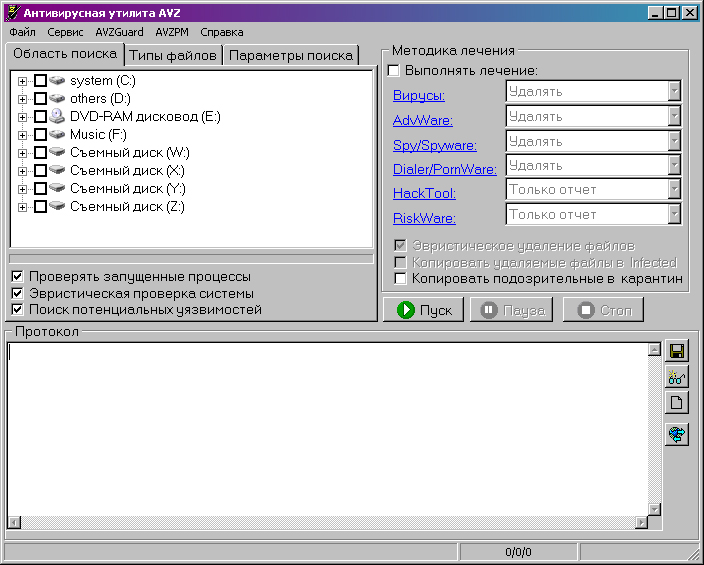Open the Файл menu
Screen dimensions: 704x565
coord(22,32)
